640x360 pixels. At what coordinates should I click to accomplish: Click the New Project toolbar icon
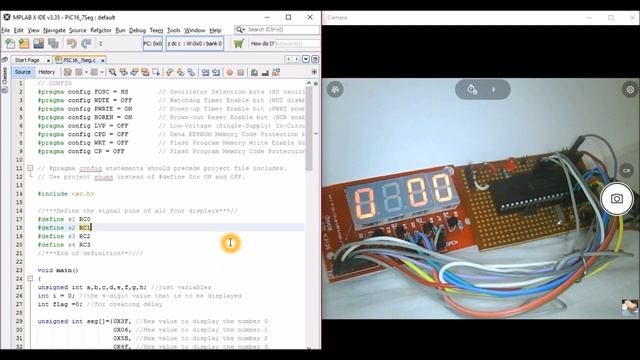pos(24,44)
